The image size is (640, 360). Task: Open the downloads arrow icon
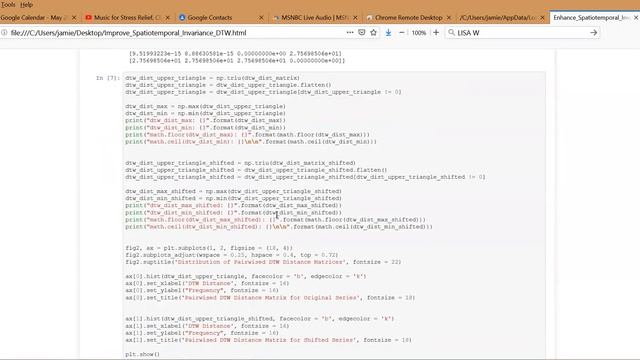tap(388, 33)
